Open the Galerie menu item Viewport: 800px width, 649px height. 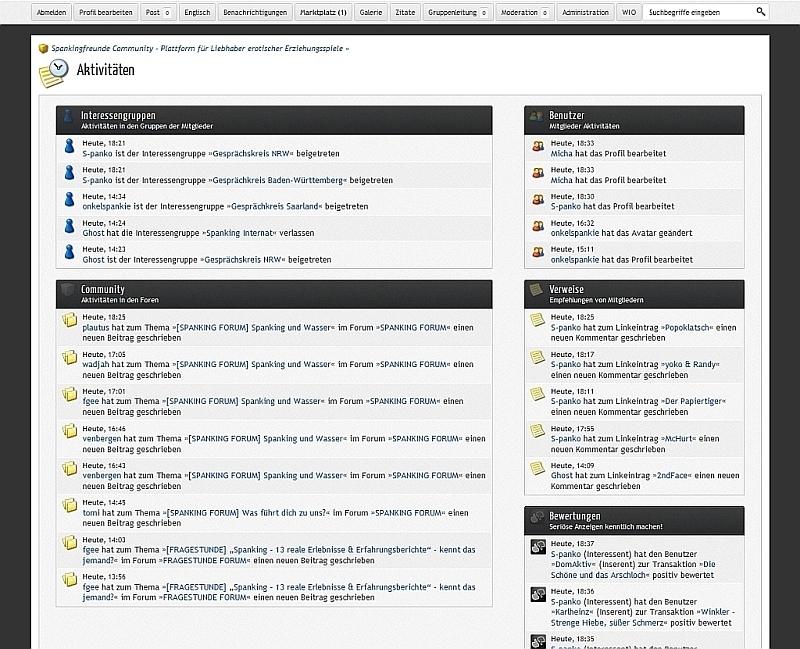tap(371, 12)
